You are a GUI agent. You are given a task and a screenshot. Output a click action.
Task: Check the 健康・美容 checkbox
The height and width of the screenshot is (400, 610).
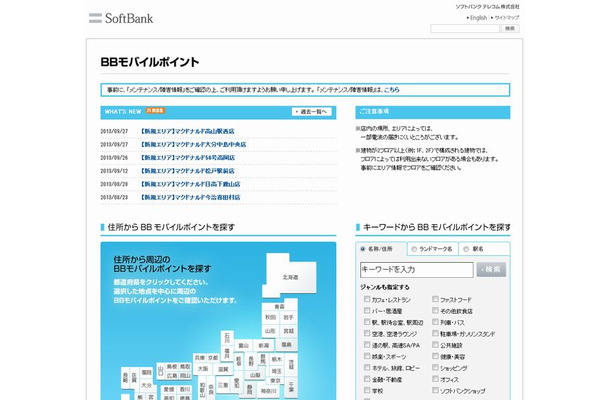pyautogui.click(x=435, y=356)
